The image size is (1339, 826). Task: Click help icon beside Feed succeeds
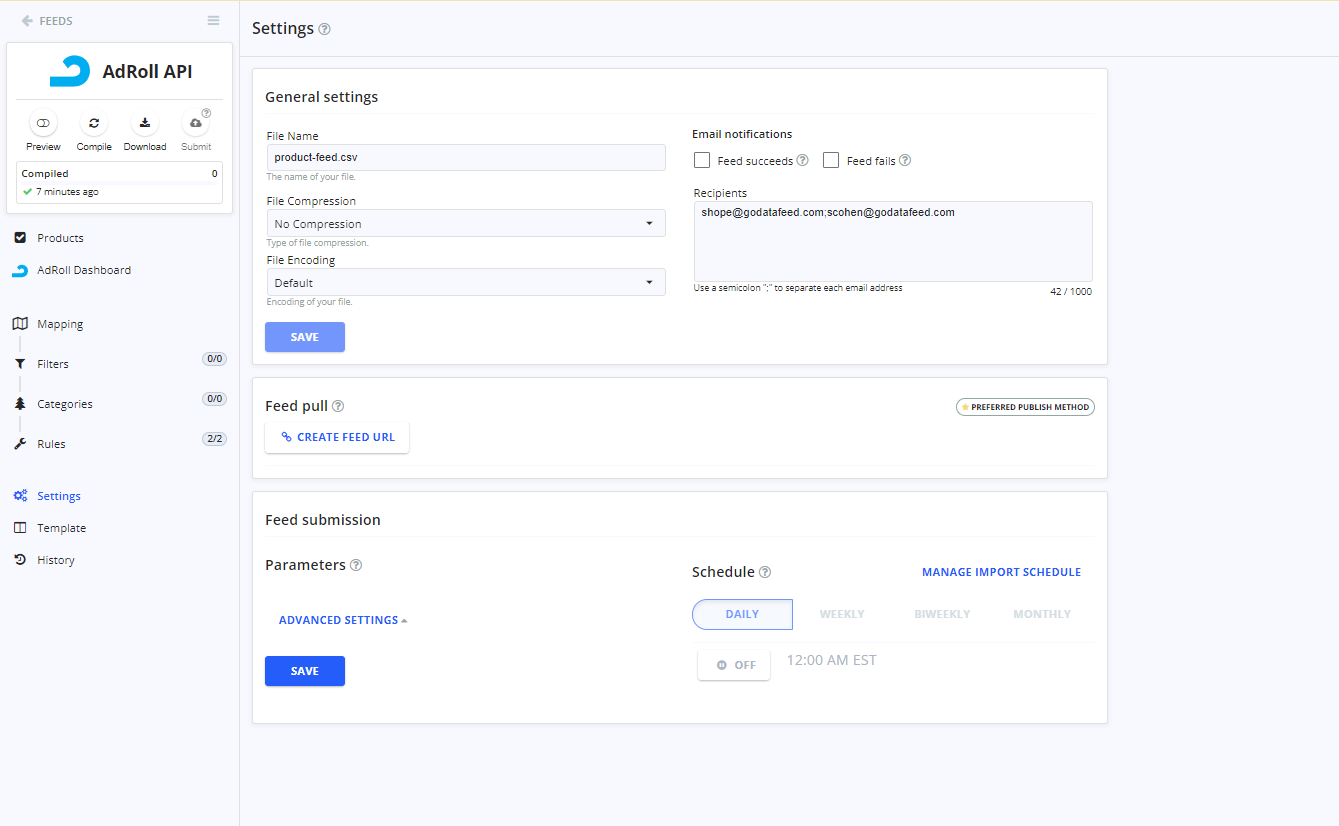pyautogui.click(x=802, y=160)
